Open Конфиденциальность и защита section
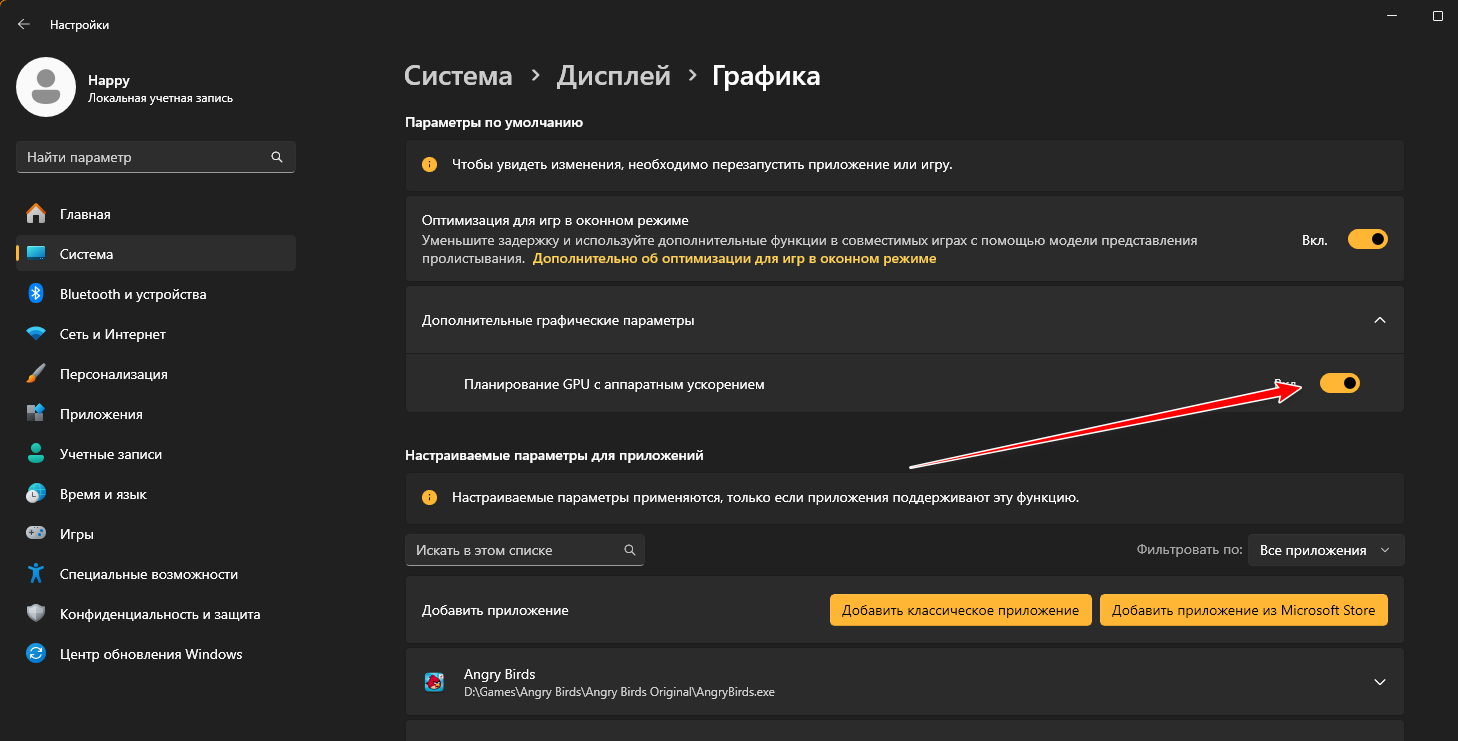Viewport: 1458px width, 741px height. coord(160,614)
